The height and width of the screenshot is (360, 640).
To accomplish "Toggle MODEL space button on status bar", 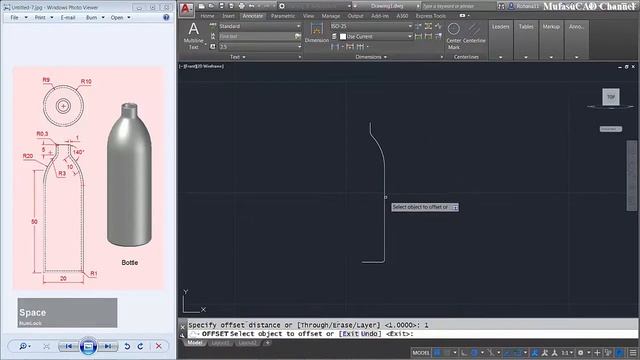I will [x=421, y=352].
